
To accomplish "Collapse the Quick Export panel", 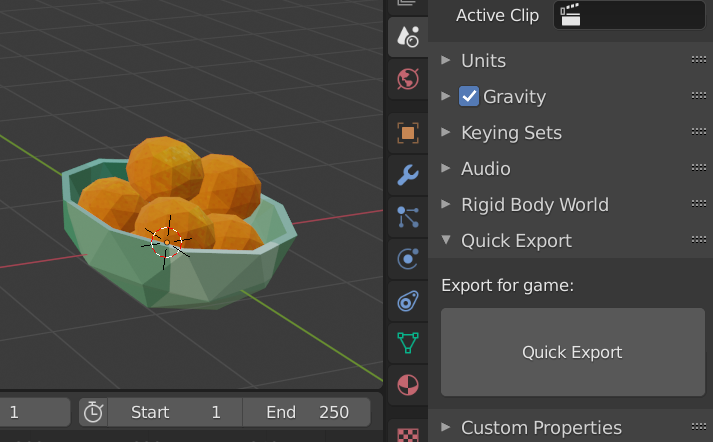I will [x=446, y=240].
